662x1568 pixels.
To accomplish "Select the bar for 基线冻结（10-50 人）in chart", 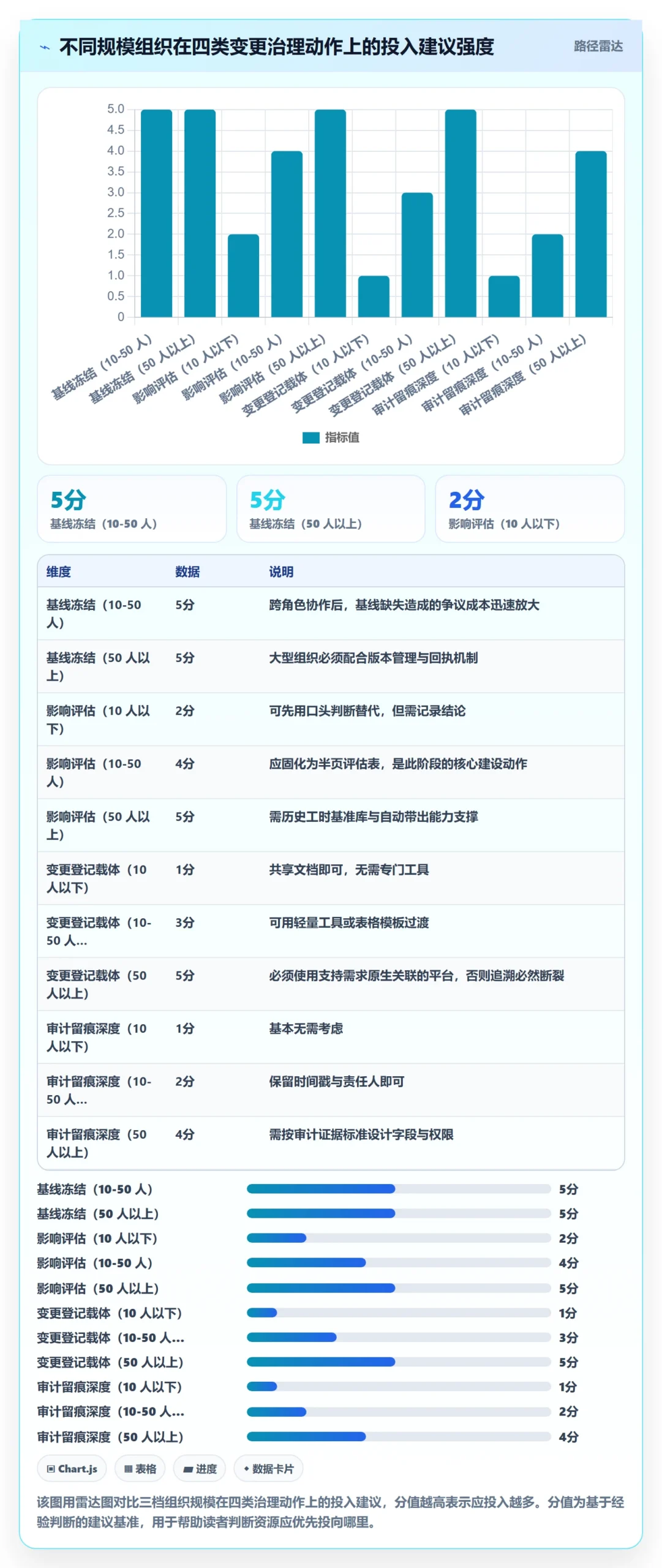I will tap(157, 213).
